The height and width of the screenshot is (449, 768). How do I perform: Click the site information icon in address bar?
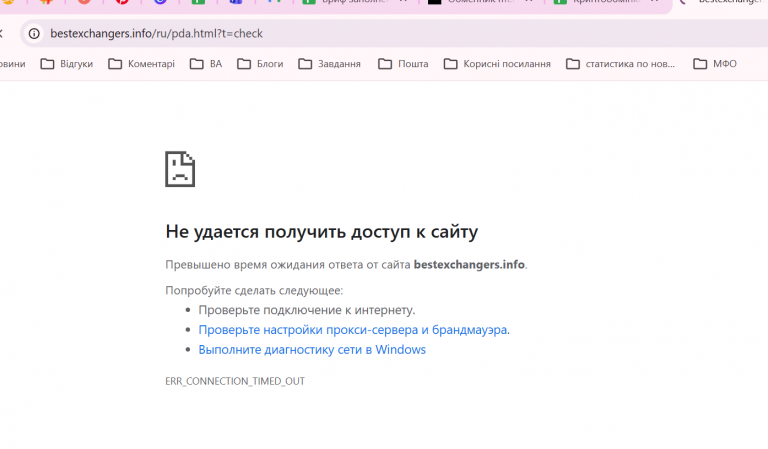click(34, 33)
